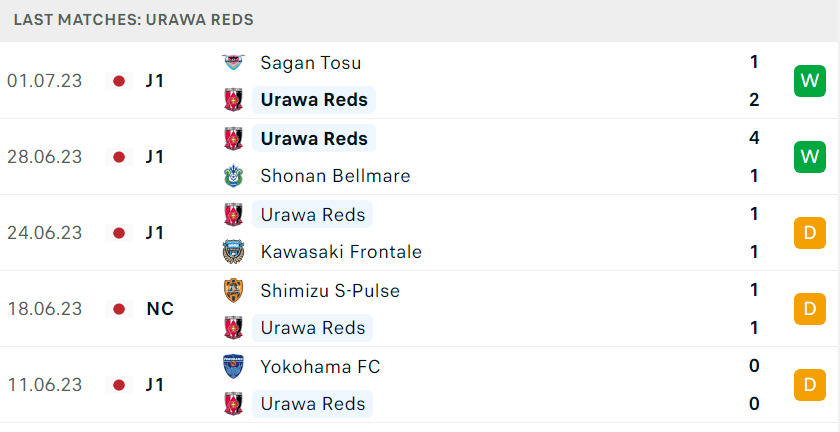Select highlighted Urawa Reds in 28.06.23 match
This screenshot has width=840, height=432.
tap(314, 138)
